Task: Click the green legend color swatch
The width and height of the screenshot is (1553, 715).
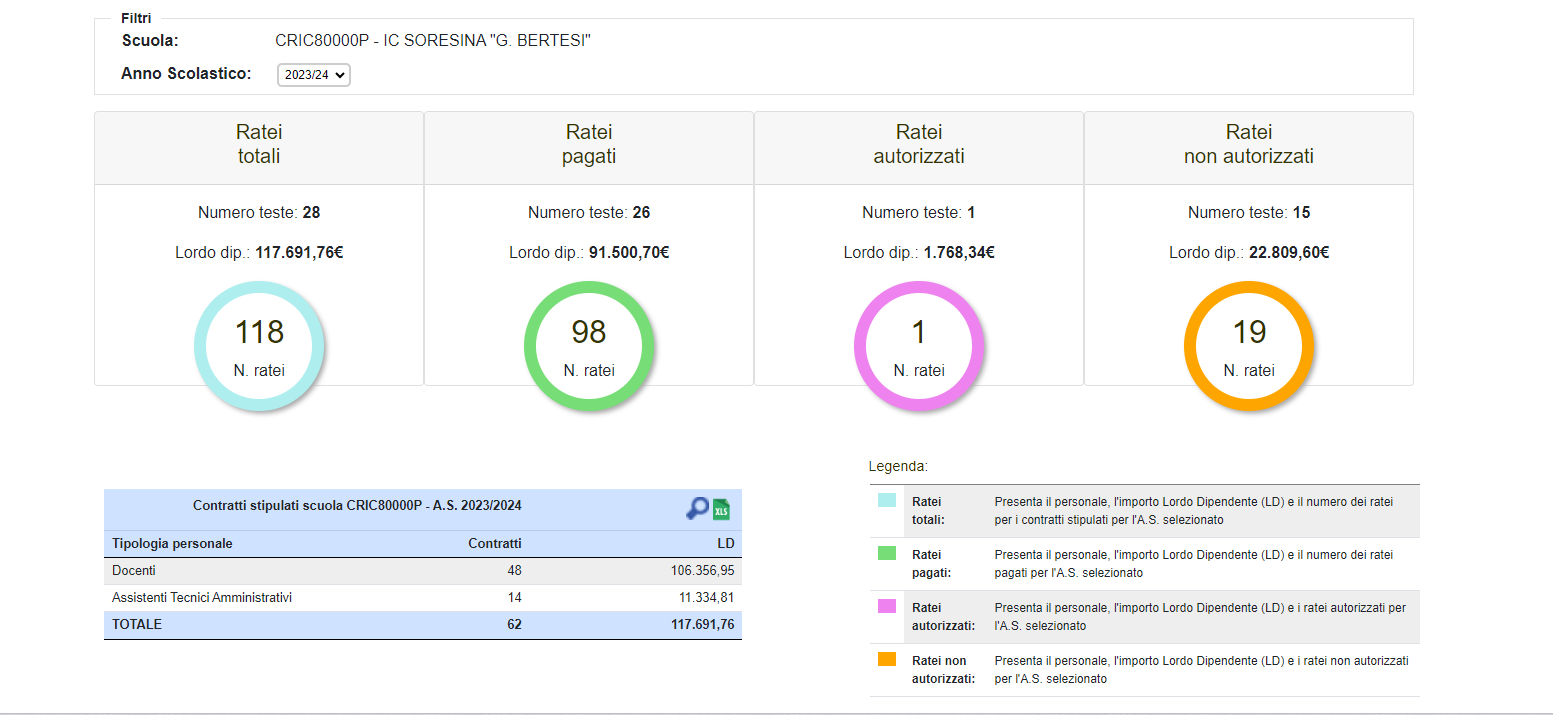Action: [x=886, y=553]
